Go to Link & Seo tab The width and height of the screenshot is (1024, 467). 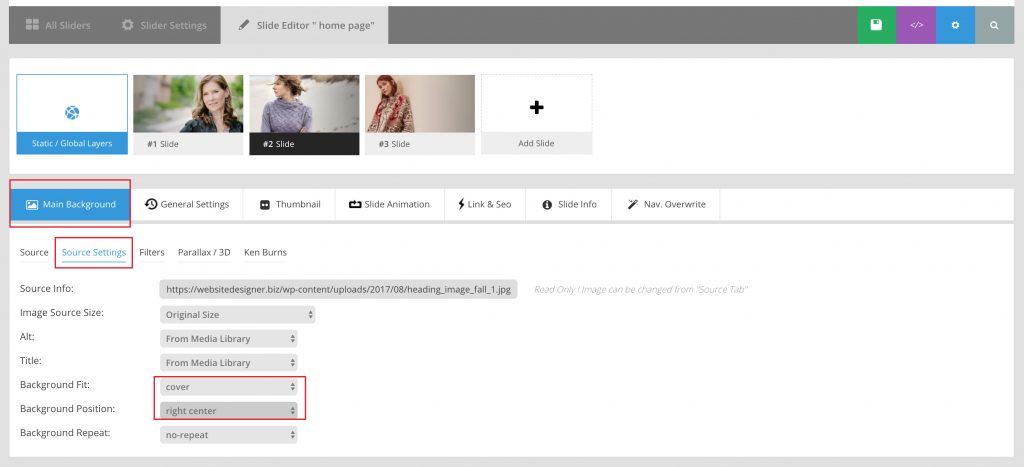484,204
